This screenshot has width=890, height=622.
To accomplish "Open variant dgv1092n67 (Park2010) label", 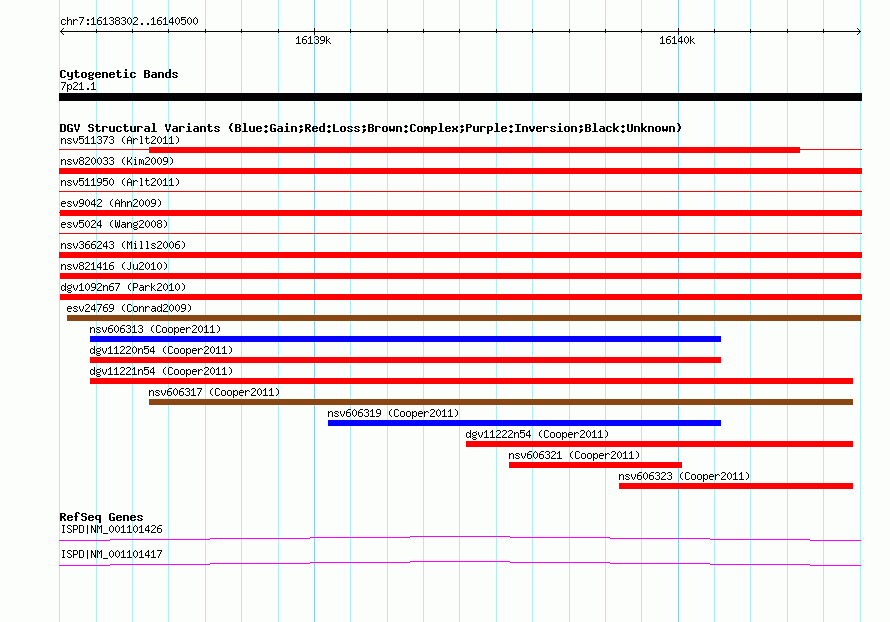I will pyautogui.click(x=123, y=287).
